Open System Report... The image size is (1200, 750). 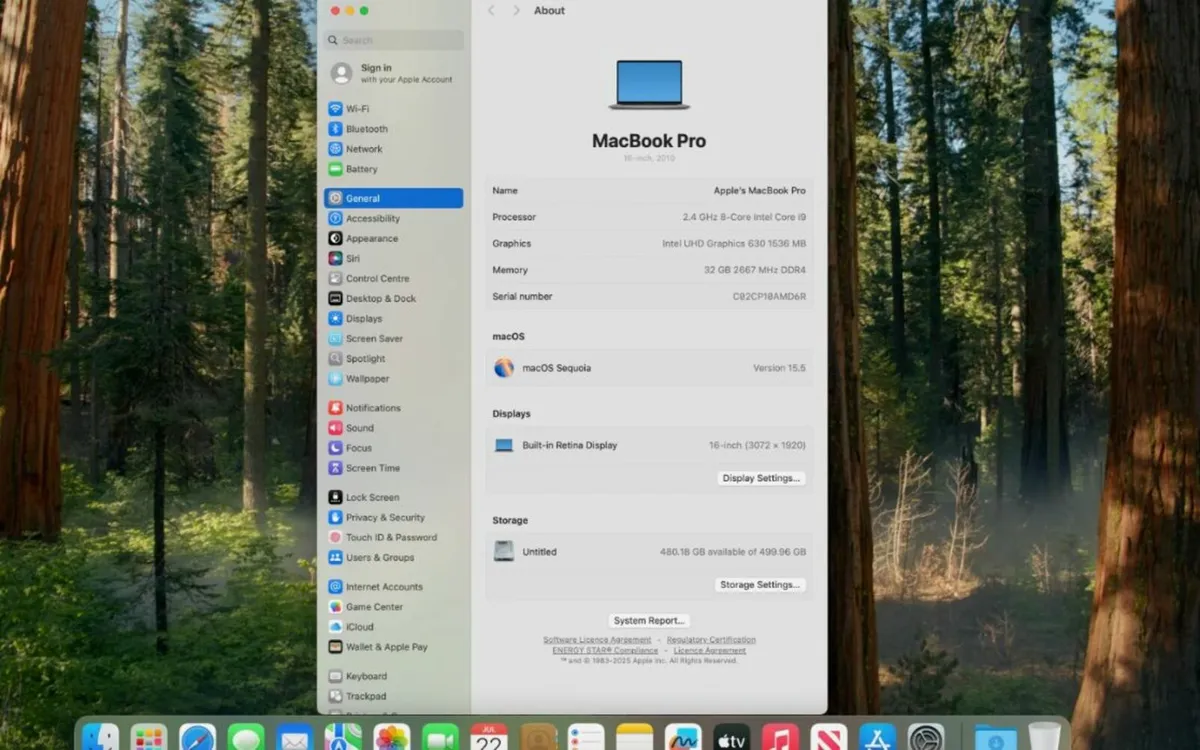(649, 621)
